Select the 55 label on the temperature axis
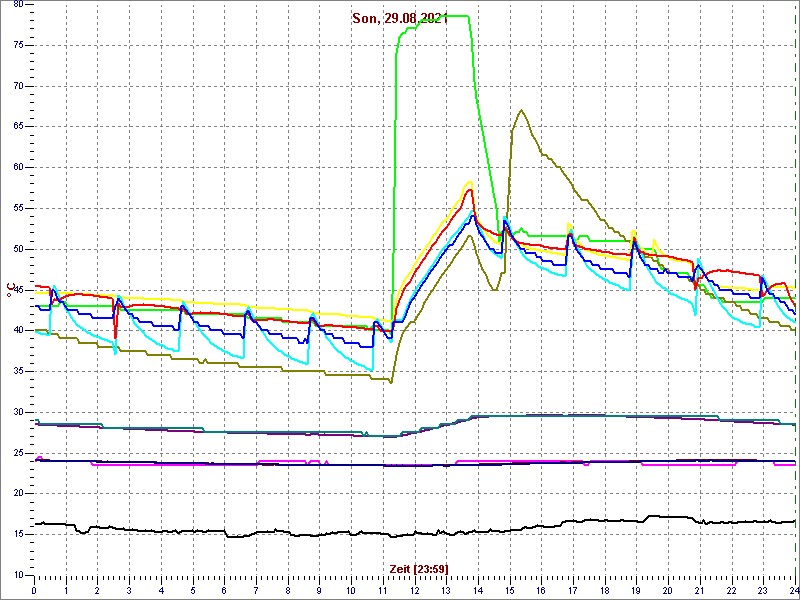Image resolution: width=800 pixels, height=600 pixels. pos(17,209)
